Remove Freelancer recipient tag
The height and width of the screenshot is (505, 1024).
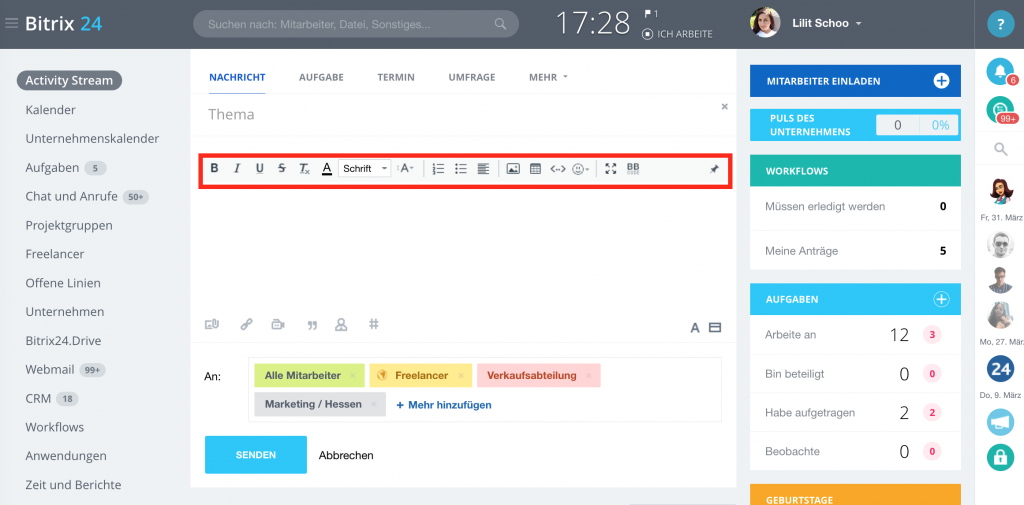(x=460, y=376)
